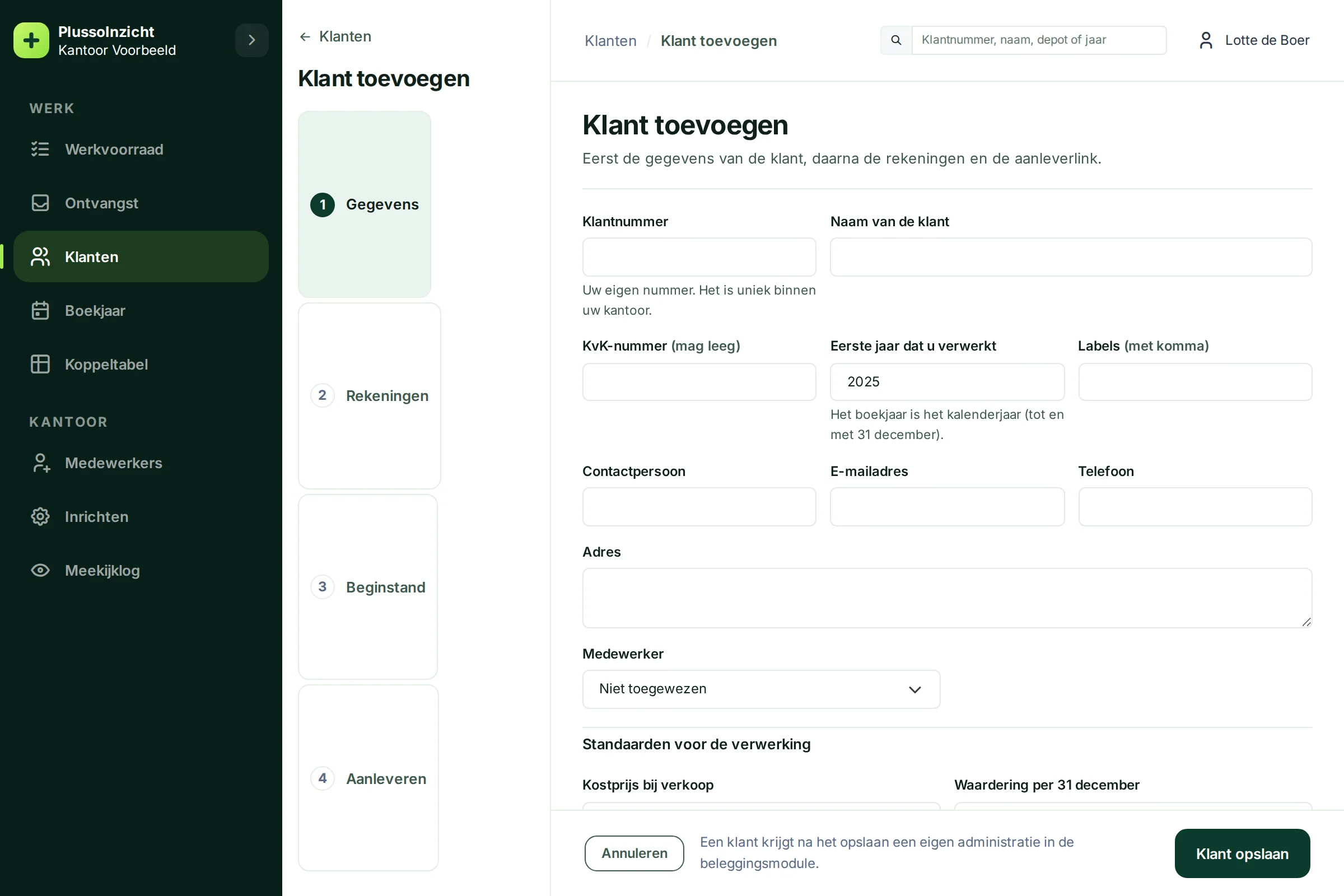Expand the sidebar using the chevron button

click(251, 40)
